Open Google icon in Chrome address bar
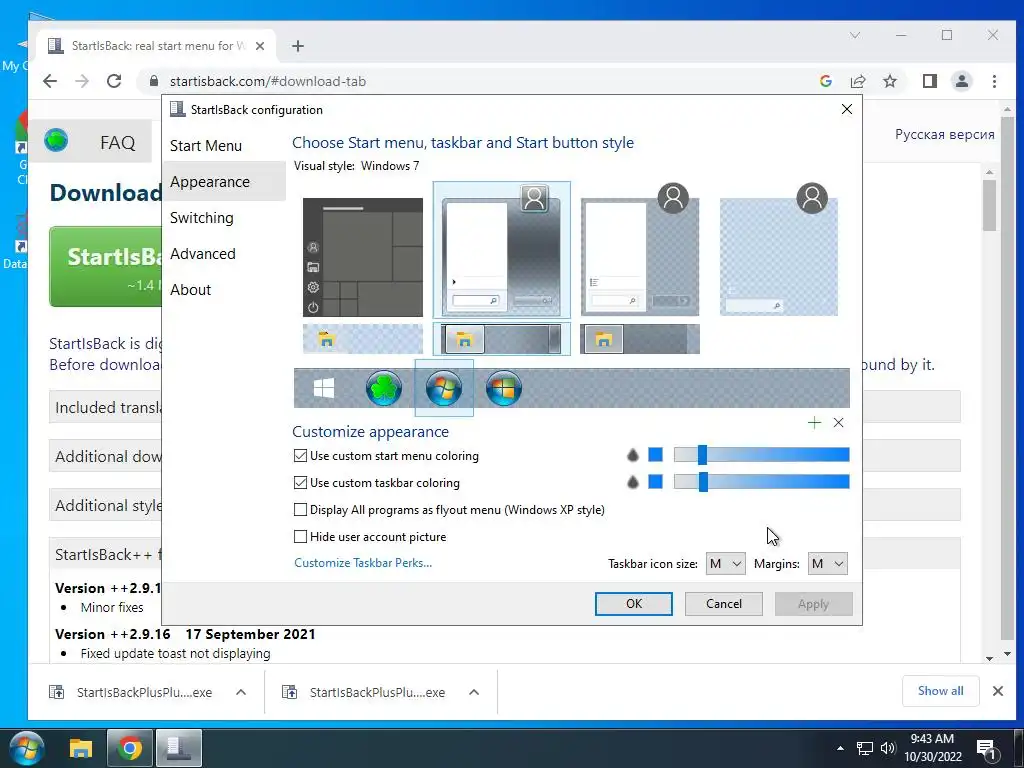Image resolution: width=1024 pixels, height=768 pixels. (x=825, y=81)
